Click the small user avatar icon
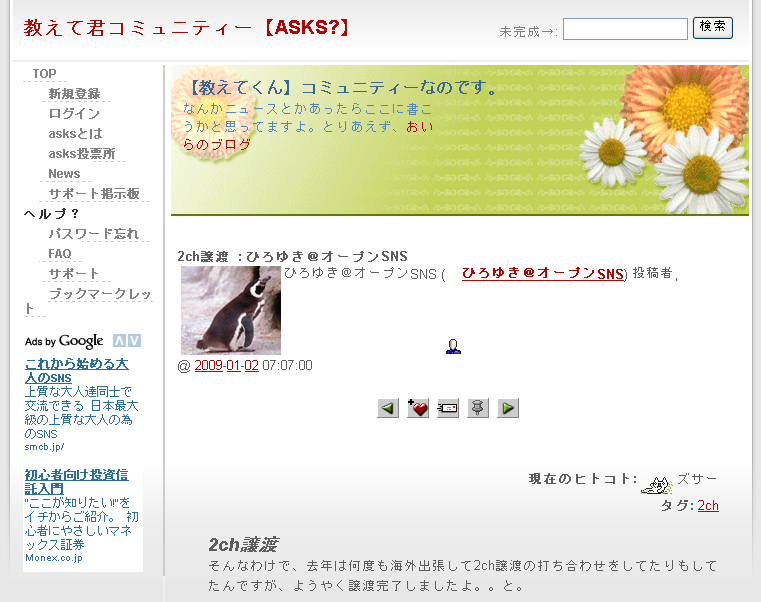The height and width of the screenshot is (602, 761). pos(453,346)
